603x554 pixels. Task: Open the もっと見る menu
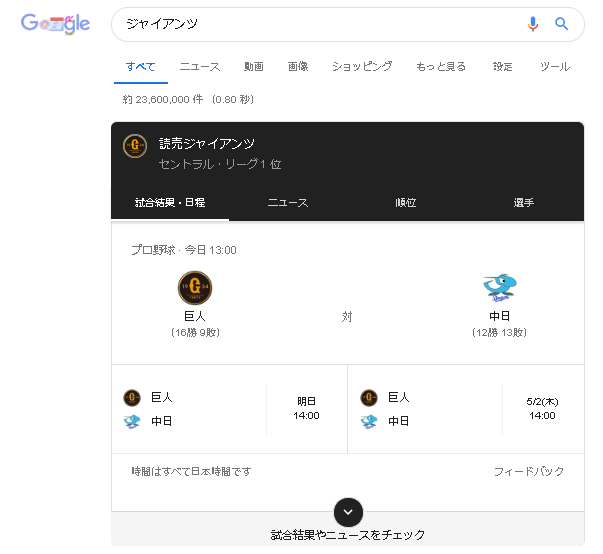tap(441, 67)
